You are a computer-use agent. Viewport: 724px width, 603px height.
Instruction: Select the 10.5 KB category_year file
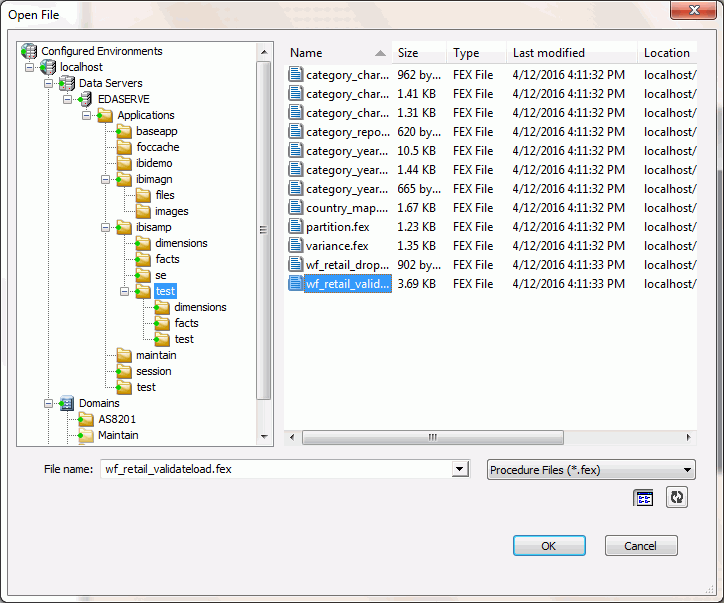(x=490, y=151)
